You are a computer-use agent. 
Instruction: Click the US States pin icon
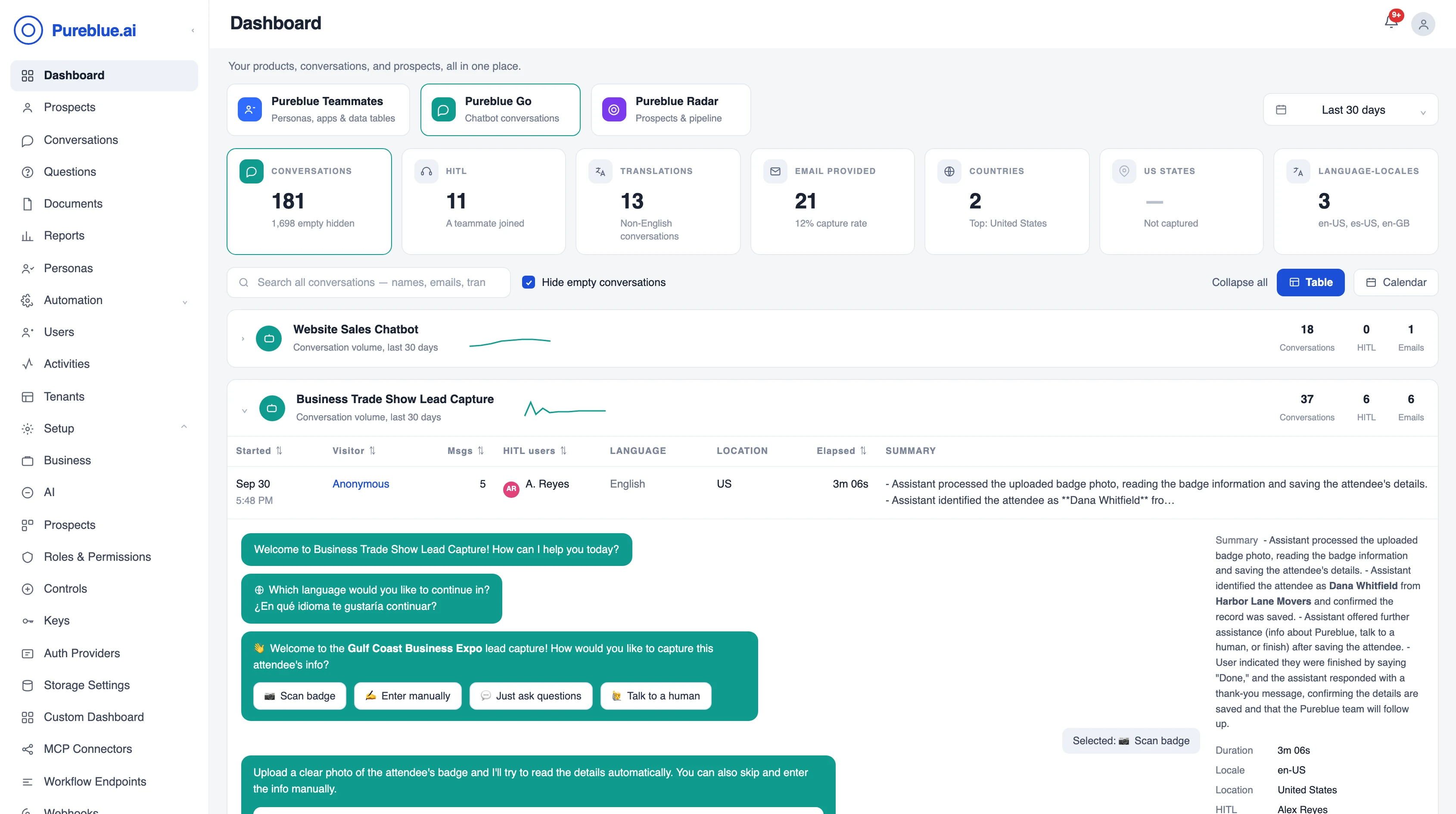click(x=1123, y=171)
